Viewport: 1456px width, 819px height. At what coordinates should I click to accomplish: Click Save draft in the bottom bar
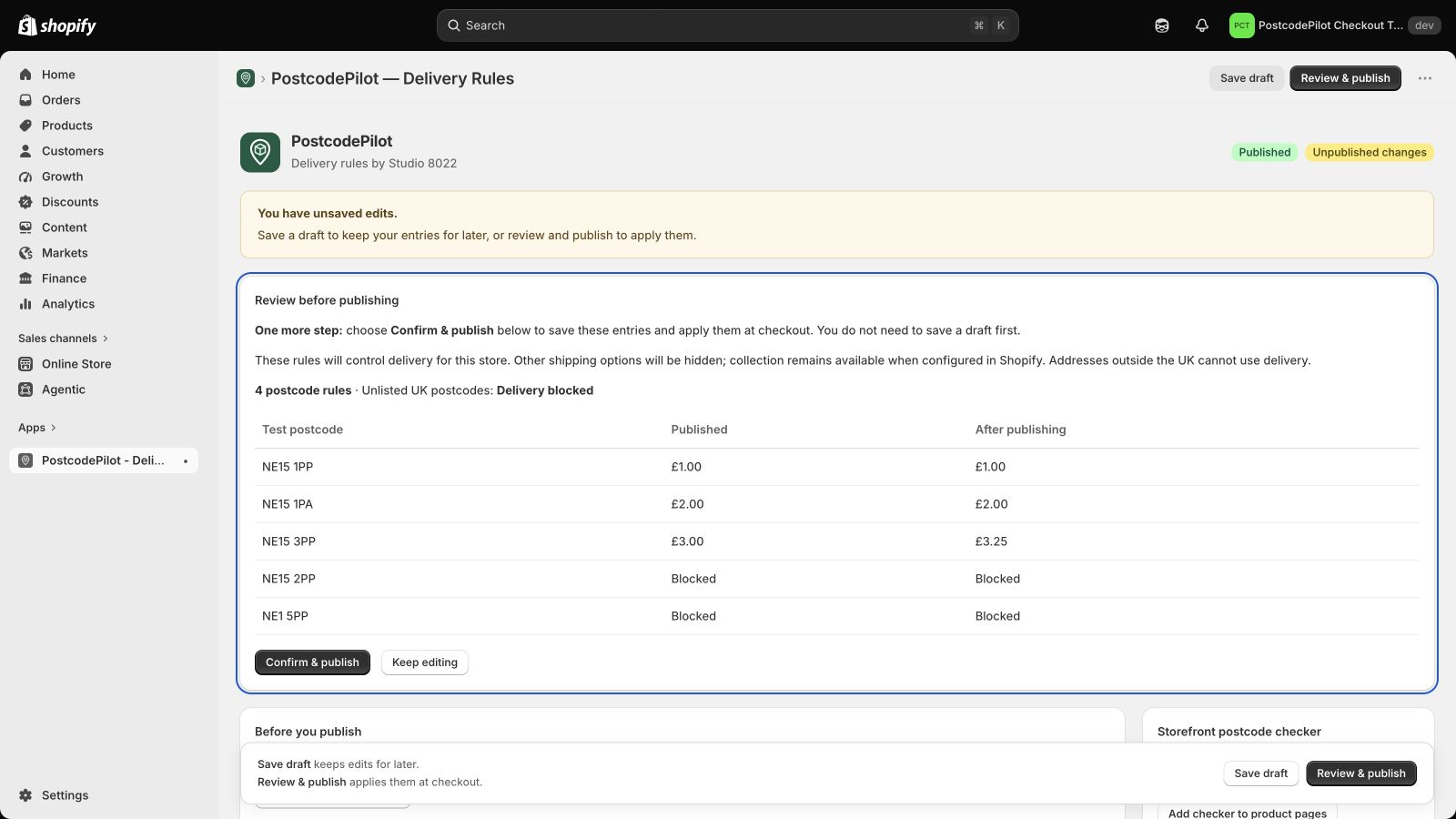(x=1261, y=773)
